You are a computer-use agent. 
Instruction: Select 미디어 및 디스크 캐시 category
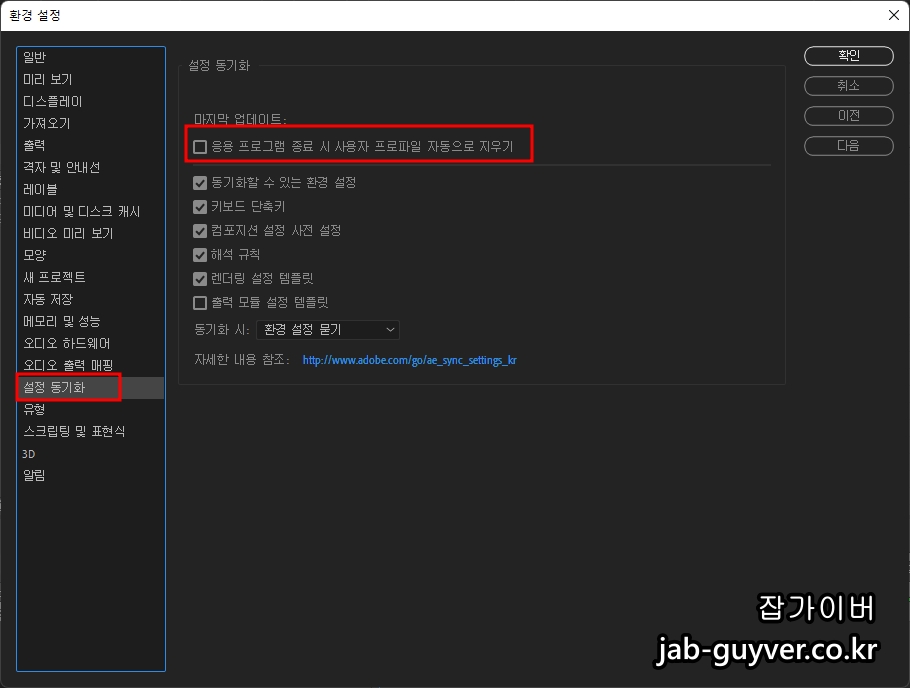[x=91, y=211]
